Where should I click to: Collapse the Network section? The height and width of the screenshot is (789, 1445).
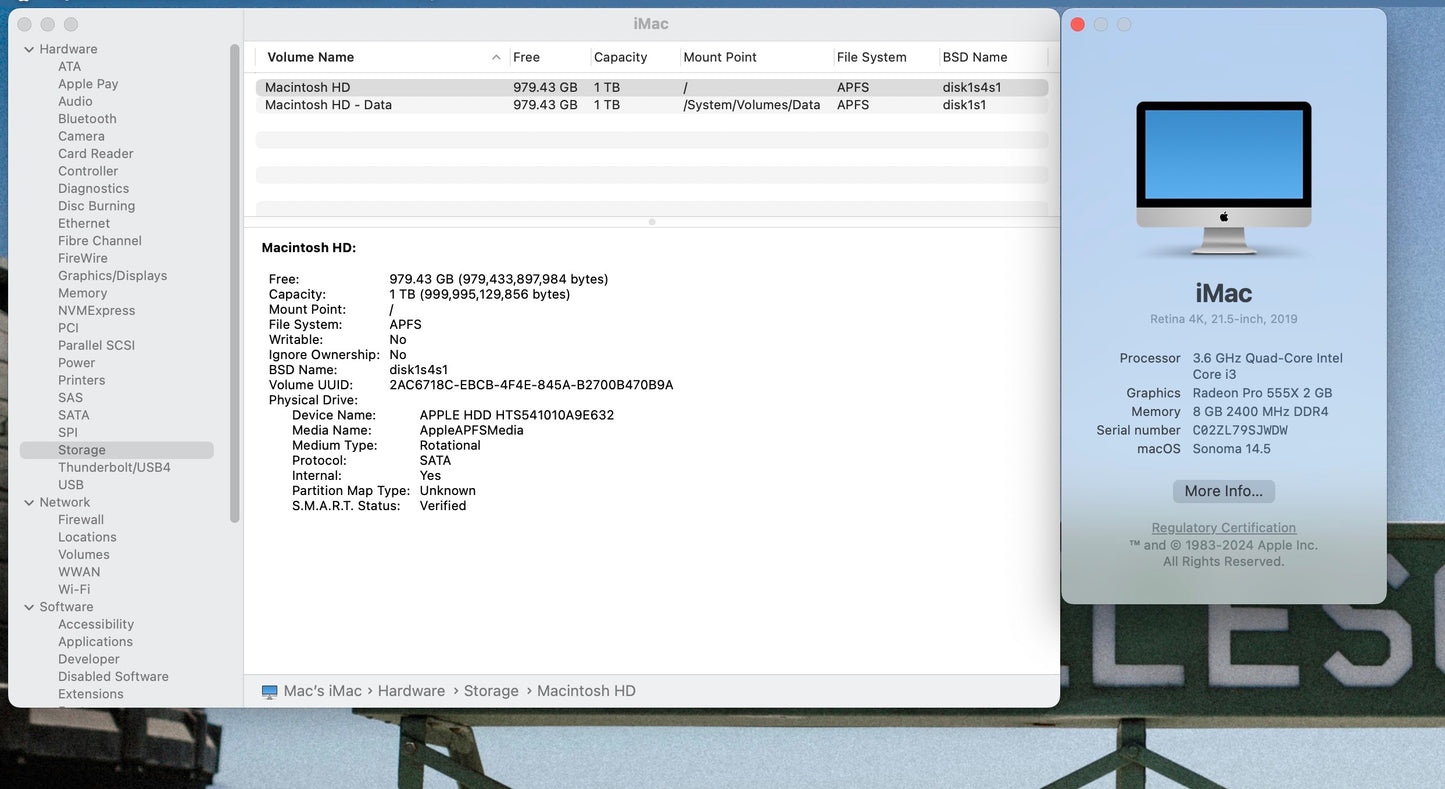click(x=29, y=501)
